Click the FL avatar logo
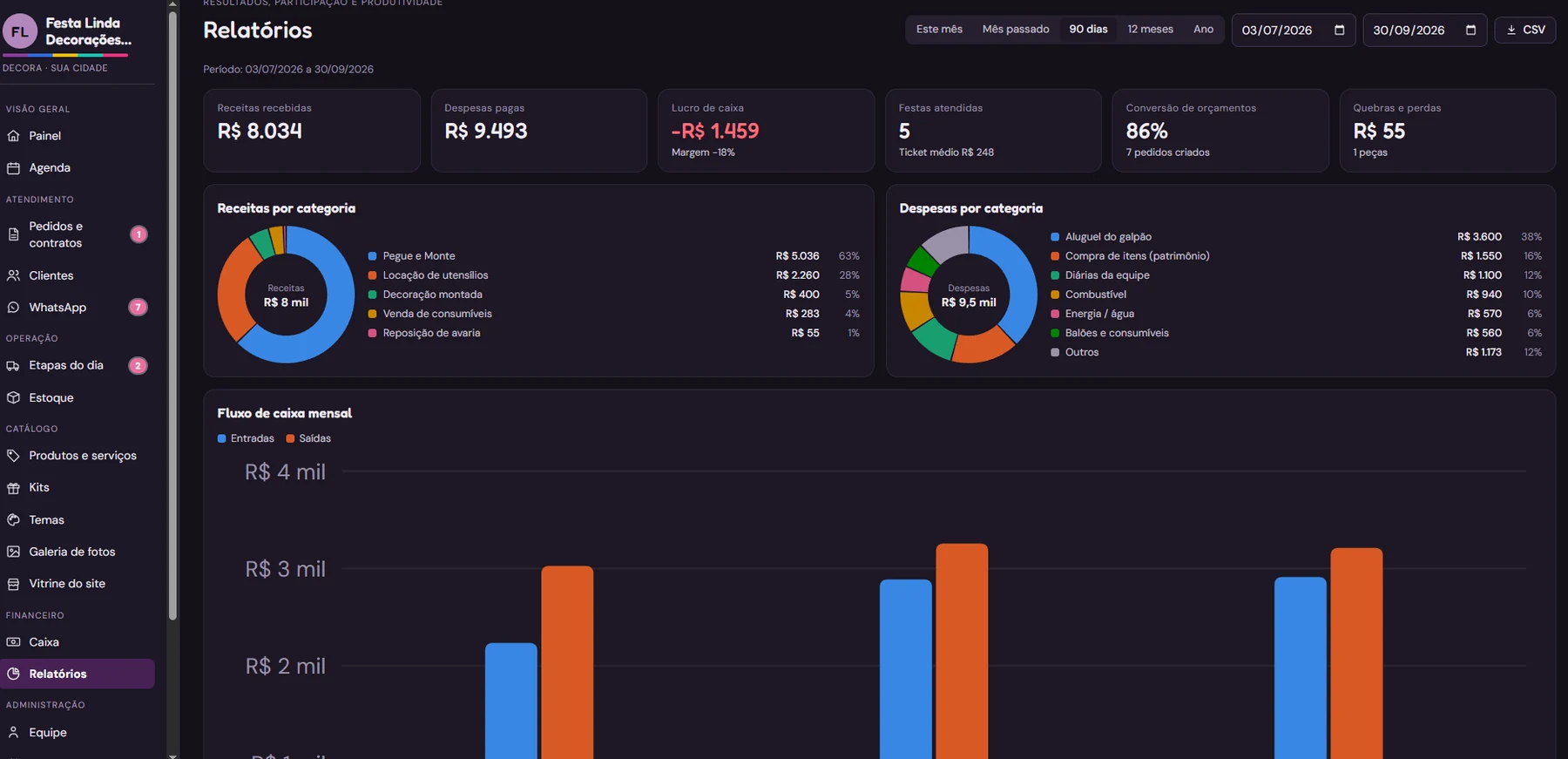1568x759 pixels. (19, 31)
